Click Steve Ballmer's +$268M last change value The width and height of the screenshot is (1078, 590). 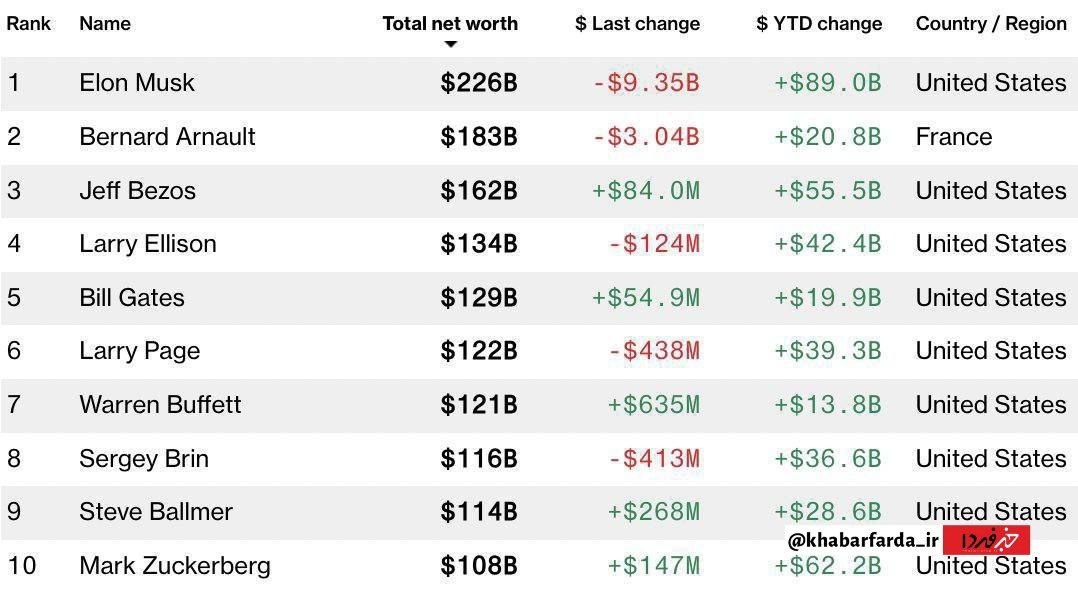point(654,512)
